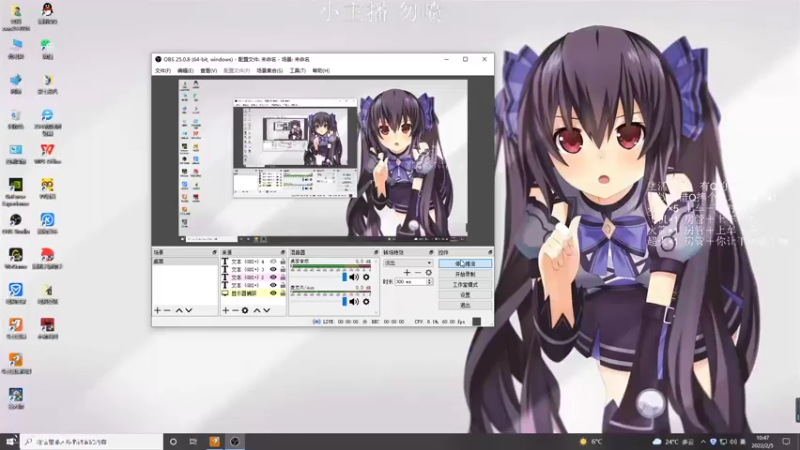
Task: Click the taskbar search box
Action: coord(92,441)
